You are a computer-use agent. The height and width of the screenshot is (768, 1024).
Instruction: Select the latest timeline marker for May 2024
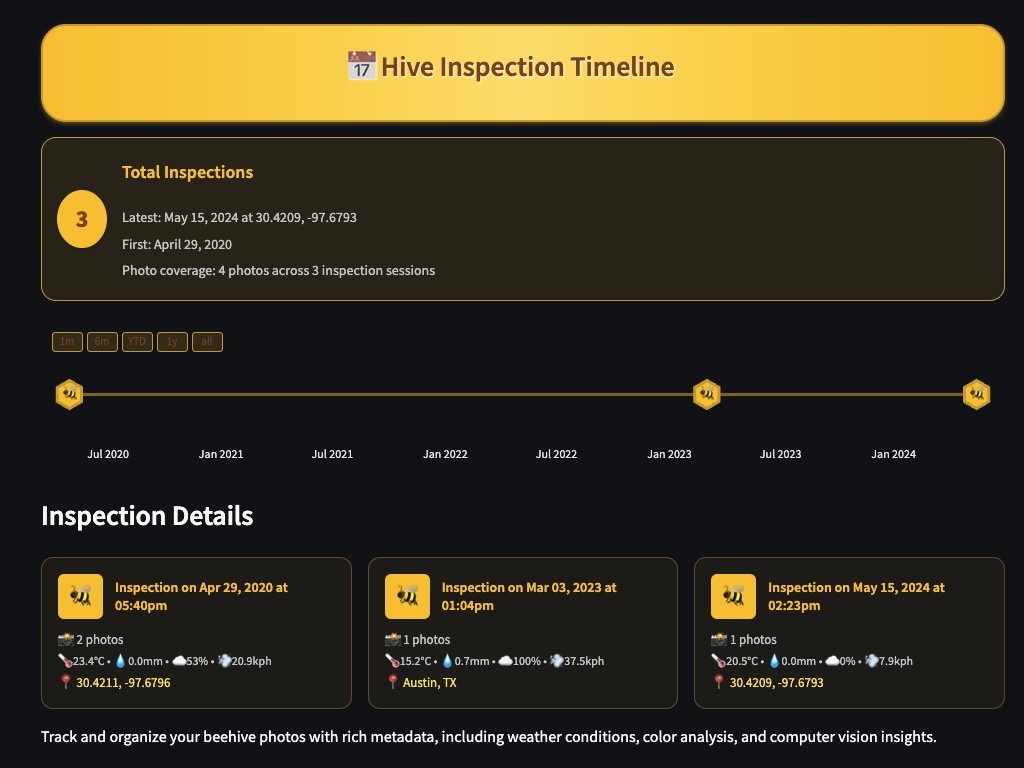[x=977, y=395]
